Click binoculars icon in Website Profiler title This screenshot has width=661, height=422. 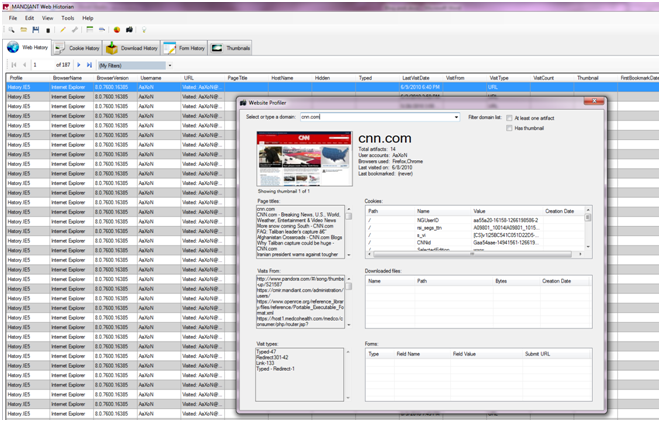[x=243, y=103]
